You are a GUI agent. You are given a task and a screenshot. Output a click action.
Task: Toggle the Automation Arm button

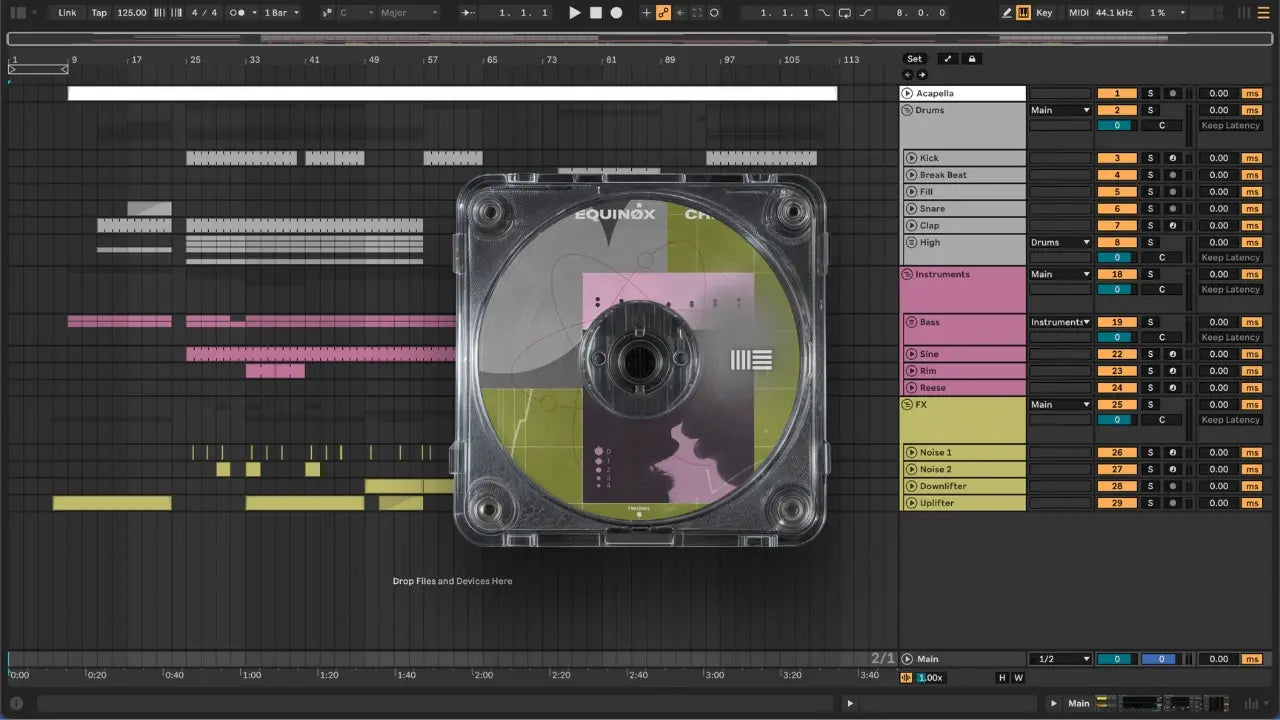click(x=662, y=13)
